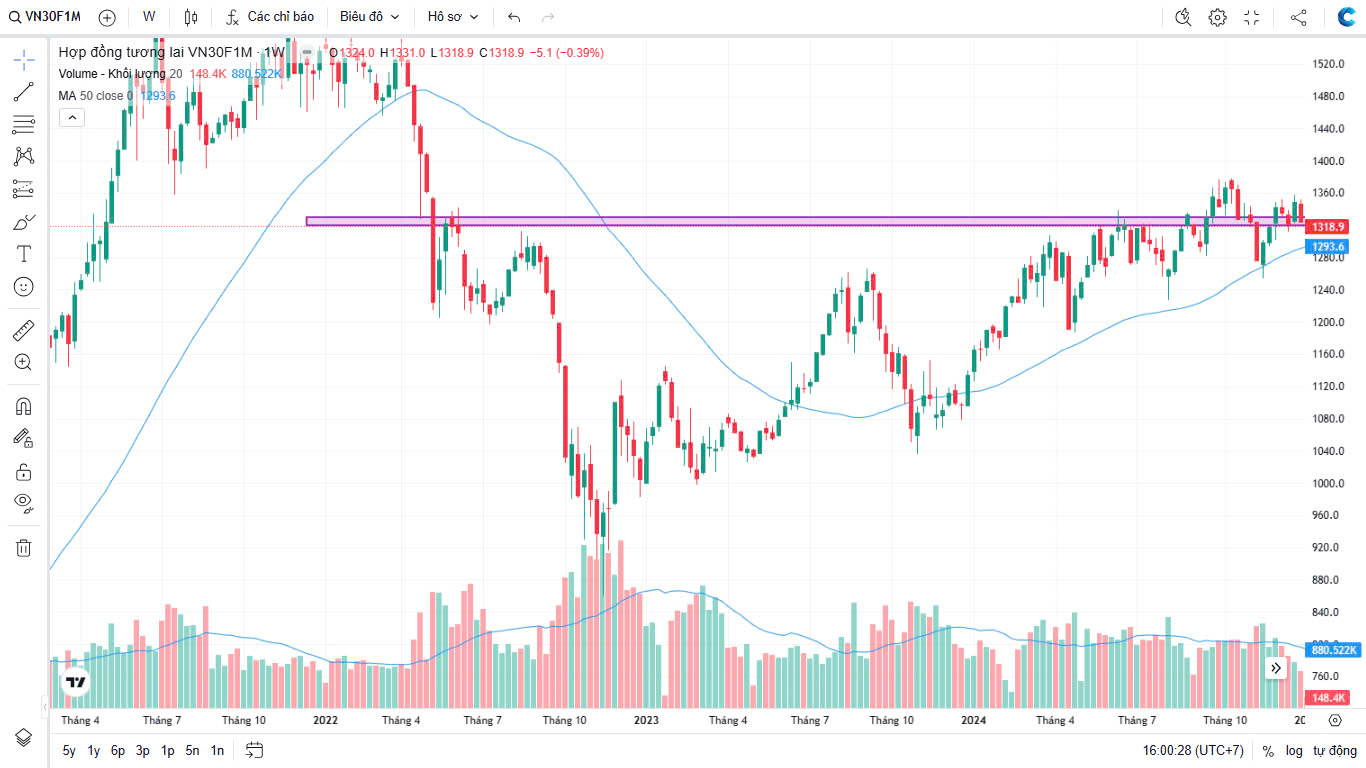Click the tự động auto-scale button
The image size is (1366, 768).
[x=1332, y=750]
